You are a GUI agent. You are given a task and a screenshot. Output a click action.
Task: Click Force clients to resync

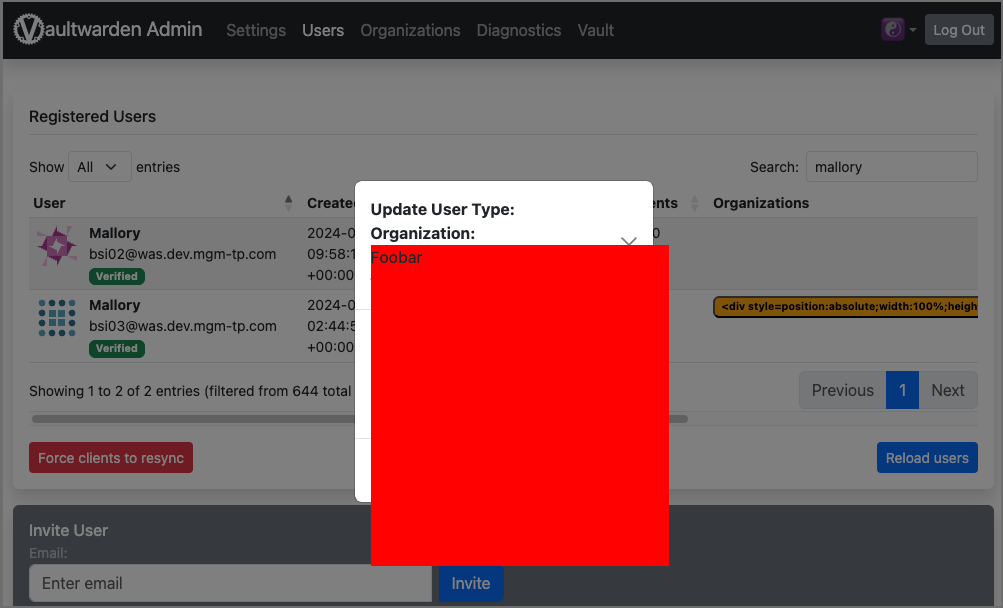coord(111,458)
